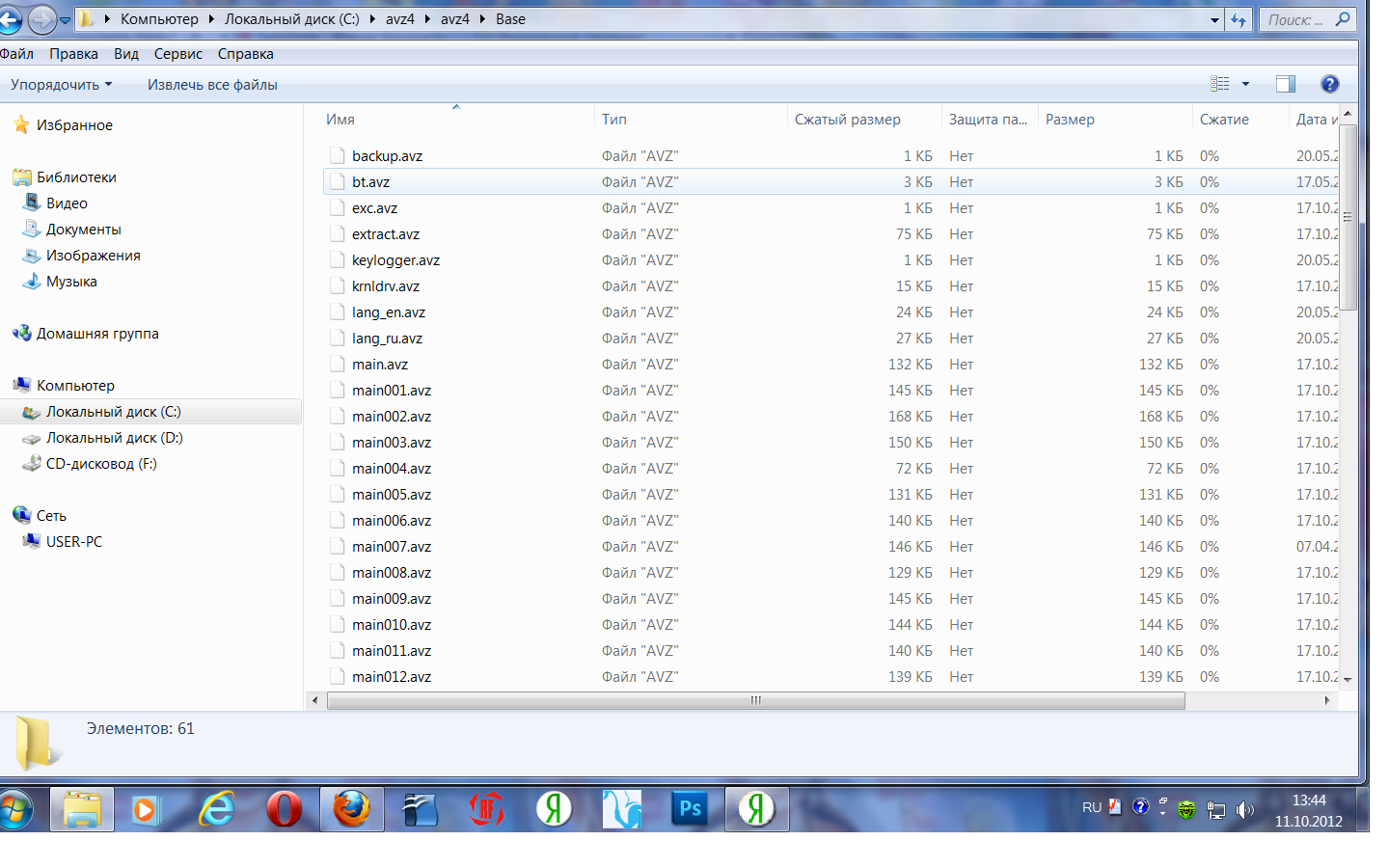The height and width of the screenshot is (868, 1389).
Task: Select USER-PC under Сеть
Action: (74, 541)
